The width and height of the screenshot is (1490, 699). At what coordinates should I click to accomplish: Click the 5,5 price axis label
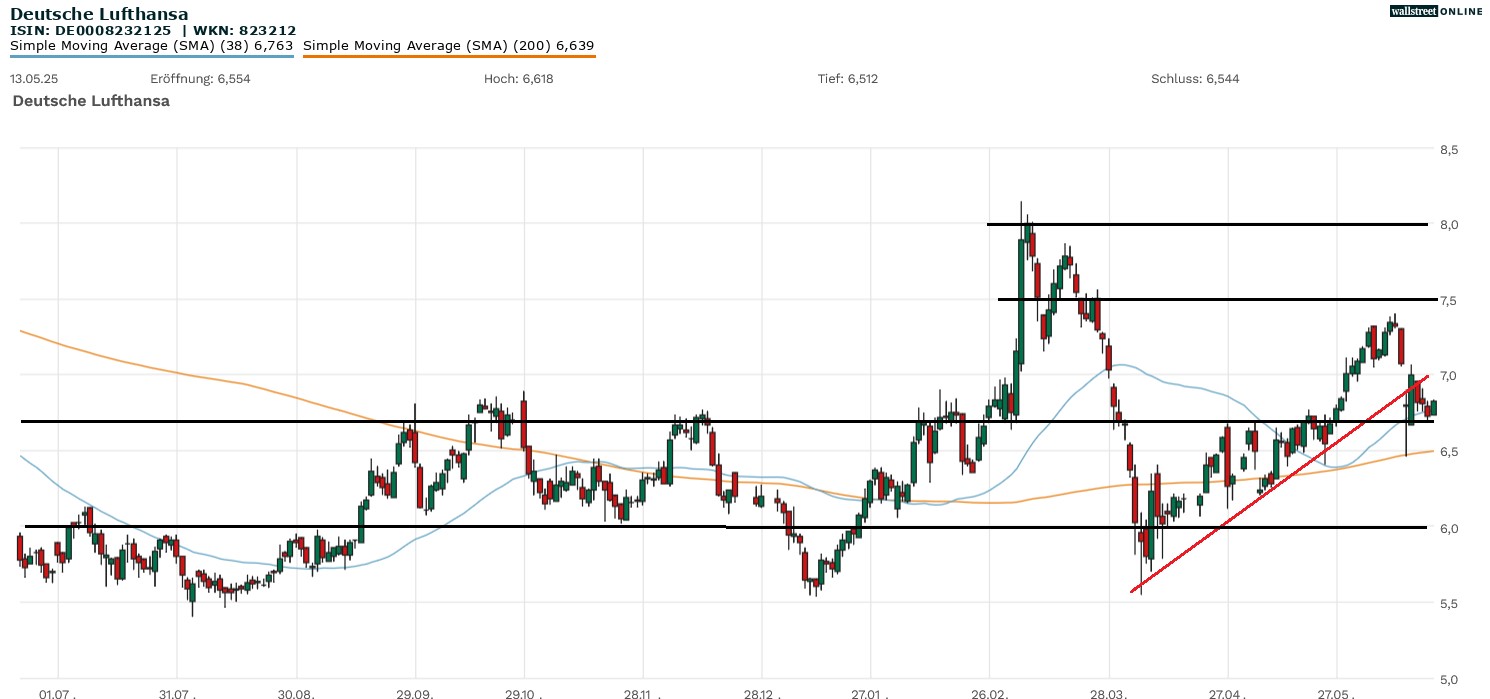coord(1449,603)
